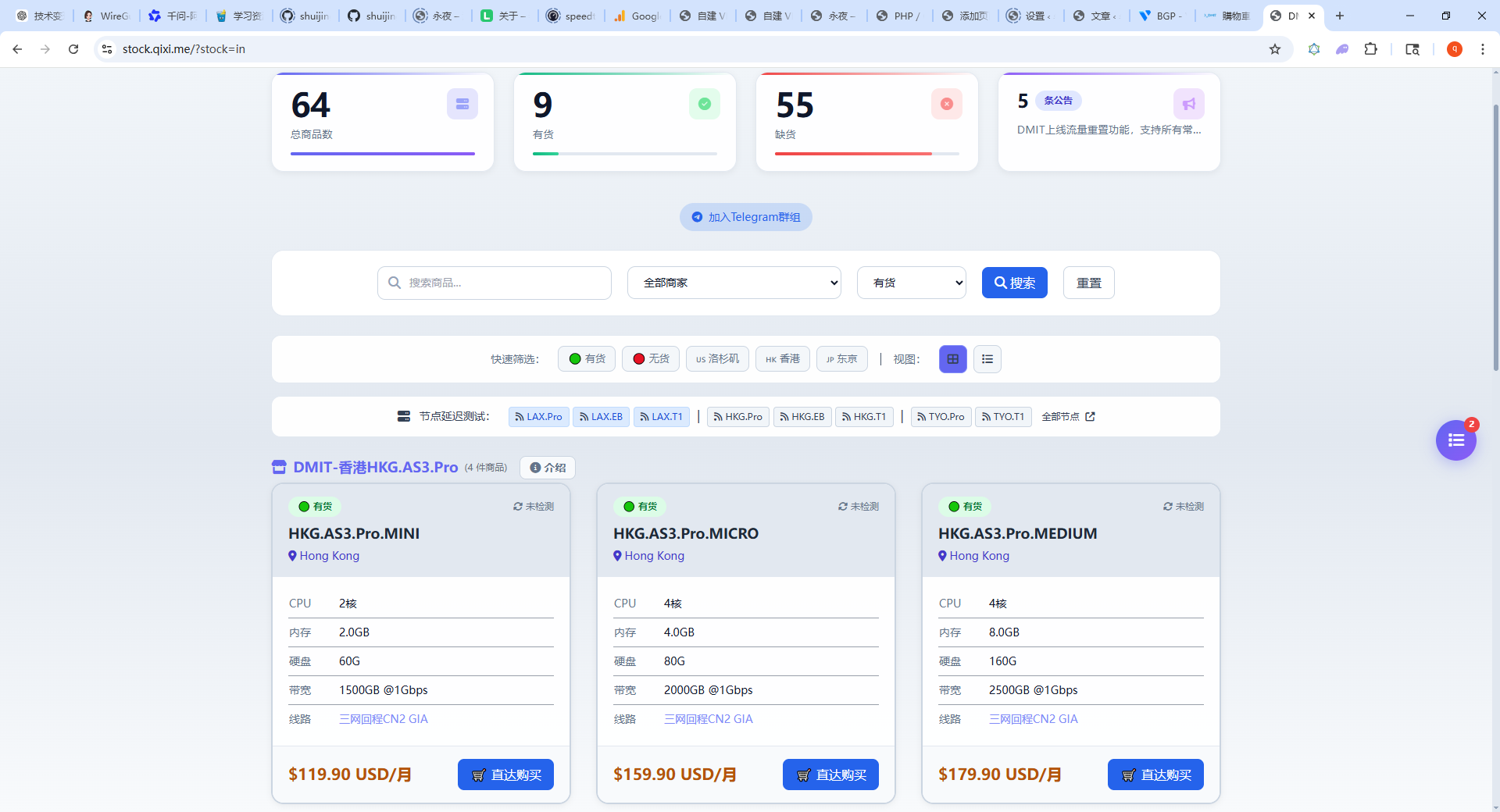The image size is (1500, 812).
Task: Open the Chrome three-dot menu
Action: (1483, 49)
